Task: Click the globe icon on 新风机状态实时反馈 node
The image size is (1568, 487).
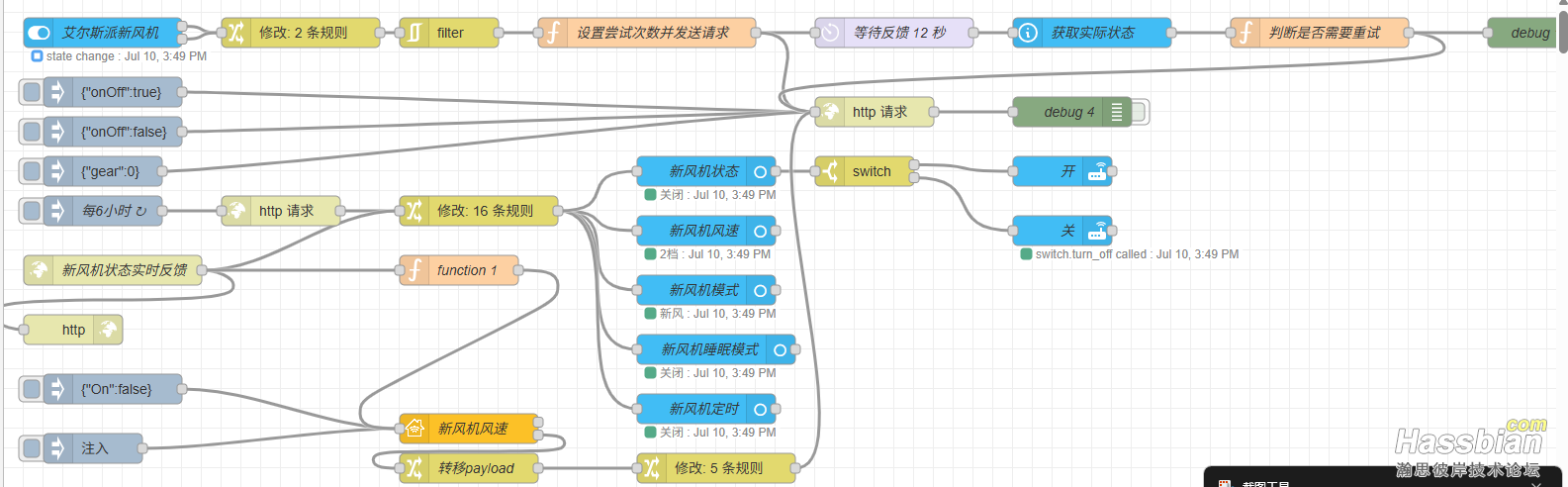Action: click(x=39, y=270)
